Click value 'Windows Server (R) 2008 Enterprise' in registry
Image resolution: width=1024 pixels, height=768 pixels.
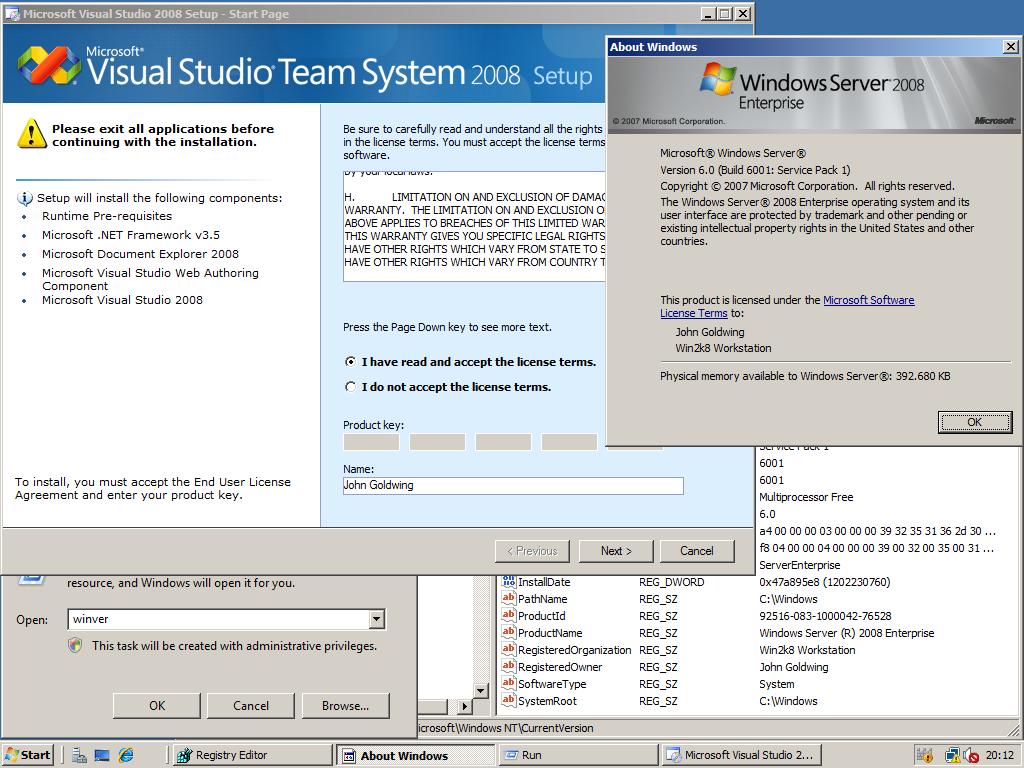846,633
